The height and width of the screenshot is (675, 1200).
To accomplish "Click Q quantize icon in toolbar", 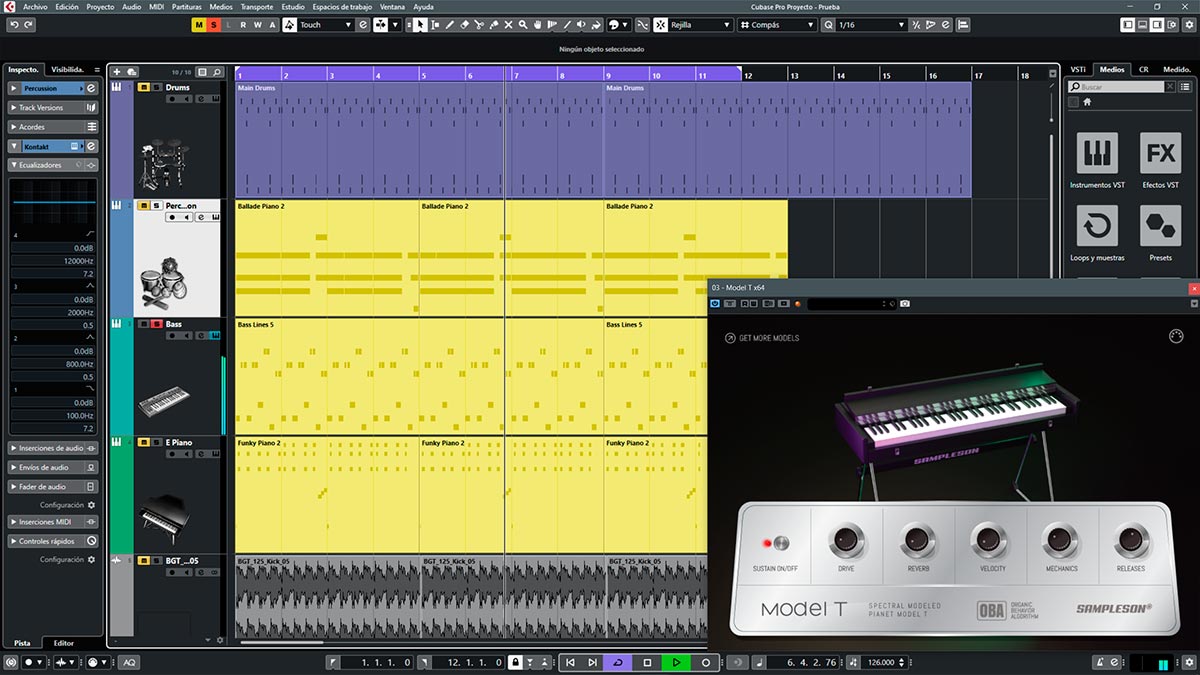I will 828,24.
